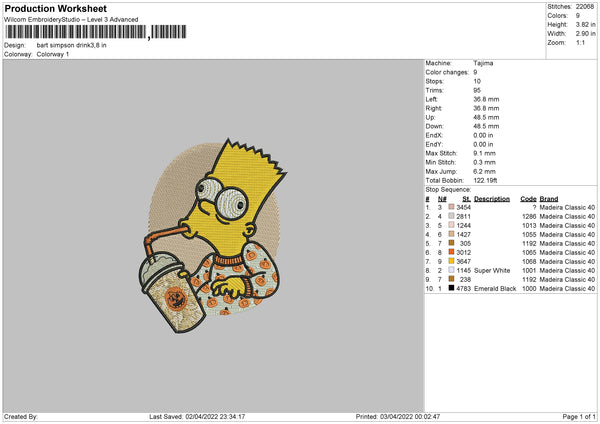Screen dimensions: 600x424
Task: Pick the brown swatch beside 305 stitches
Action: 452,243
